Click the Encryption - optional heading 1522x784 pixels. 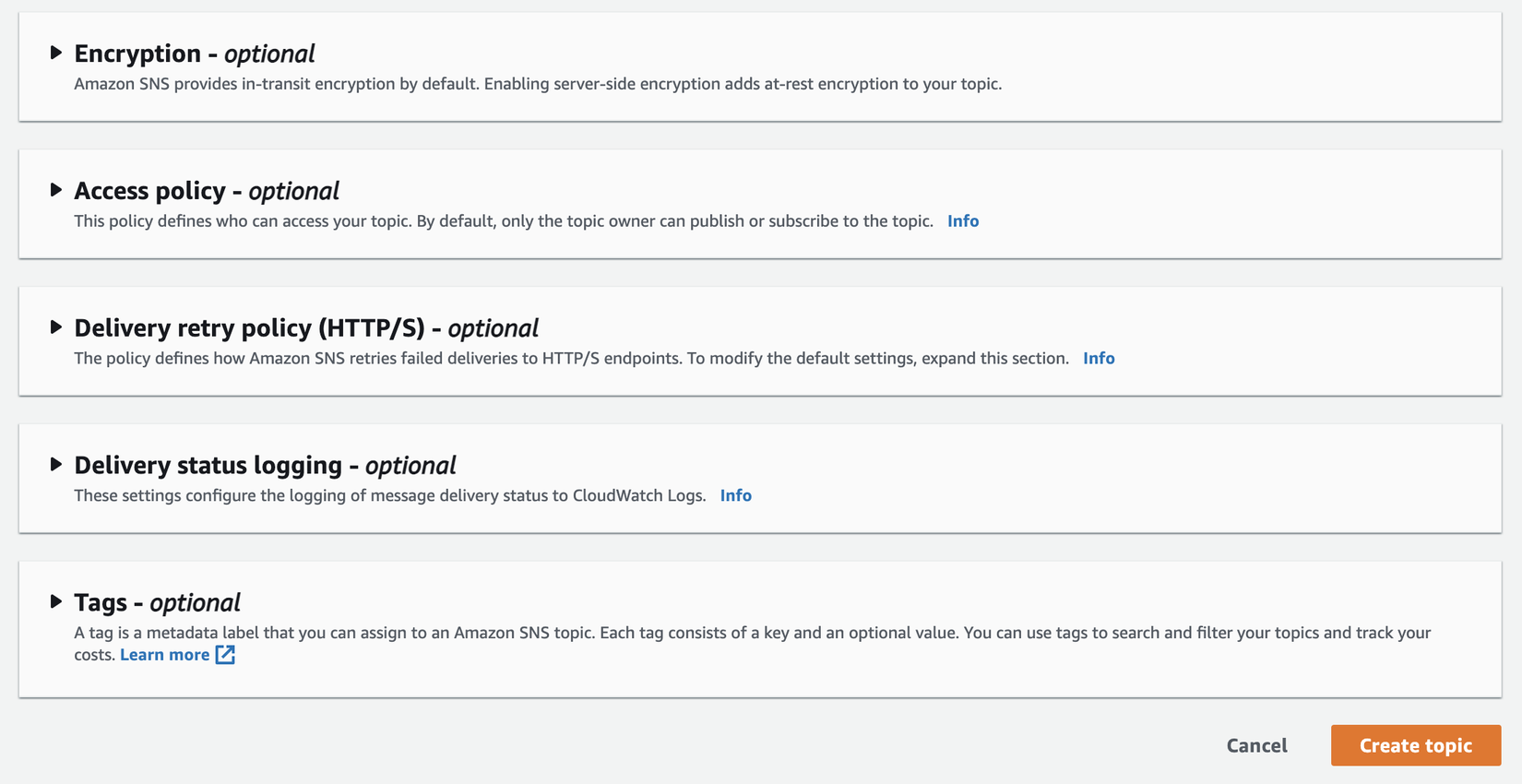pos(195,53)
